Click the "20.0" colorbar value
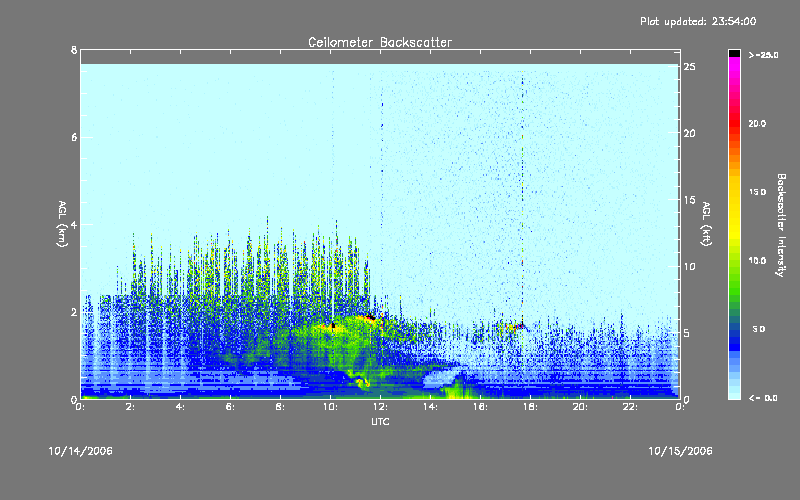 click(x=757, y=123)
